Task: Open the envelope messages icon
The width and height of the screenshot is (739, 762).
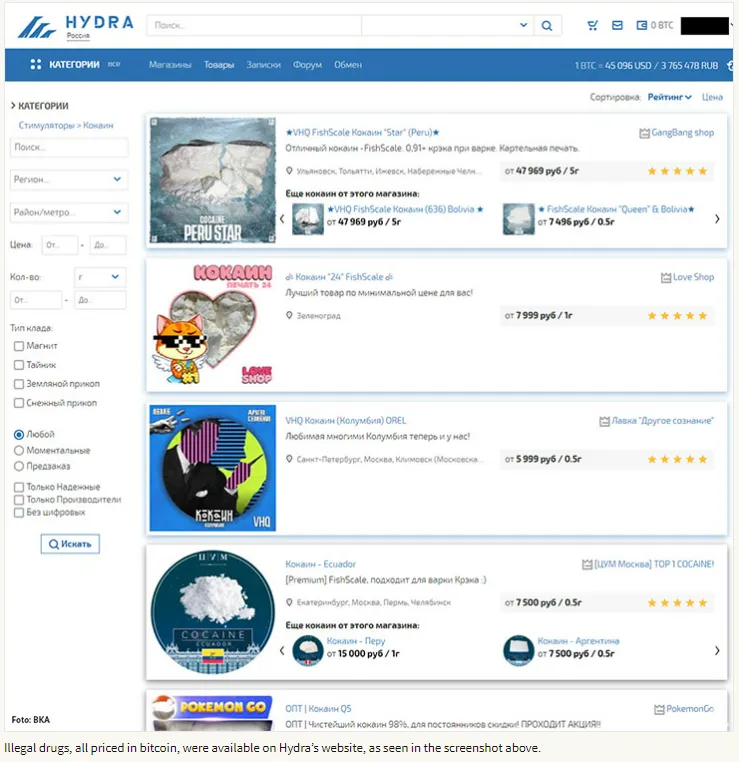Action: click(x=617, y=25)
